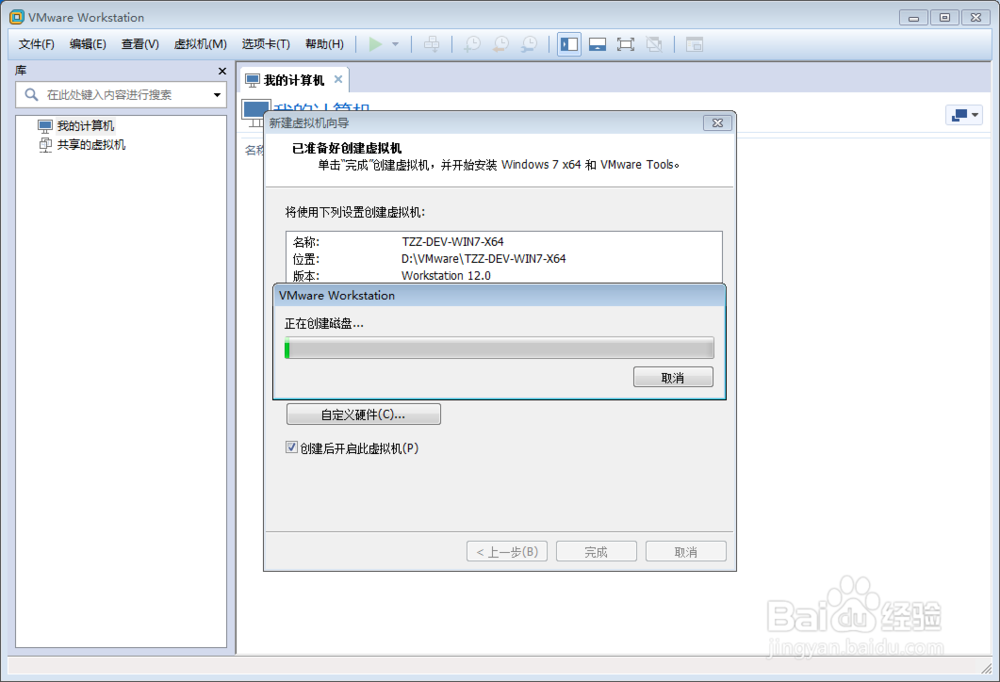Minimize the VMware Workstation window
The image size is (1000, 682).
click(913, 18)
